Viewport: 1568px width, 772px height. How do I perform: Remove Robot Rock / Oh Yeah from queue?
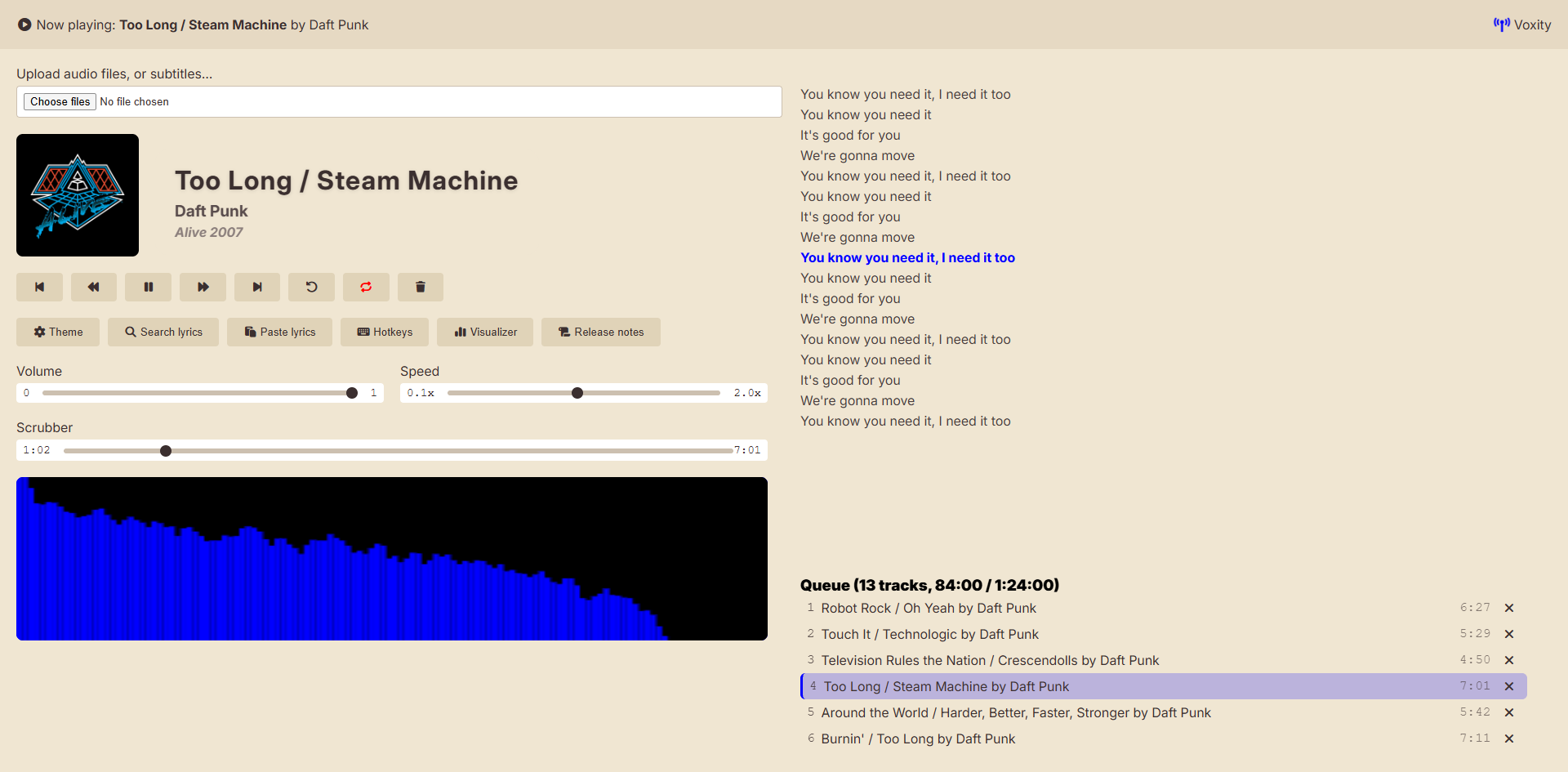point(1509,608)
